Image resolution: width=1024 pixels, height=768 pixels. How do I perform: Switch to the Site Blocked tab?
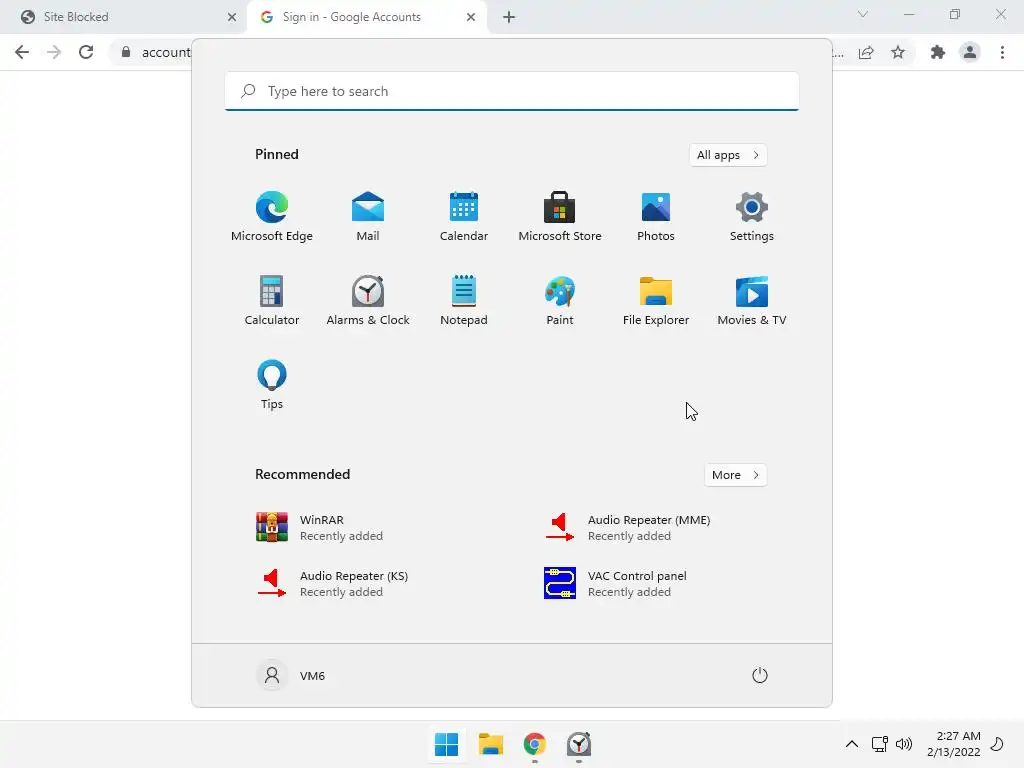121,17
